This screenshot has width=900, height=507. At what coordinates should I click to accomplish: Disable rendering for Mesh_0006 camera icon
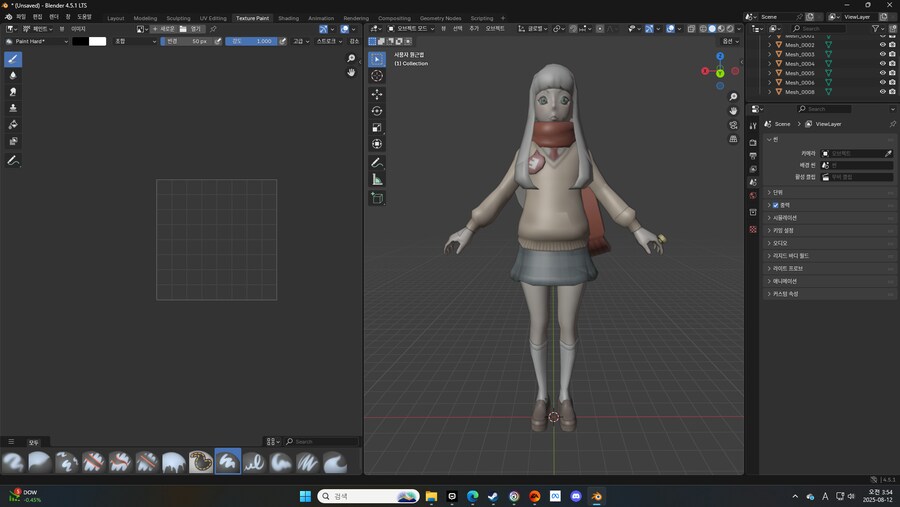[892, 82]
